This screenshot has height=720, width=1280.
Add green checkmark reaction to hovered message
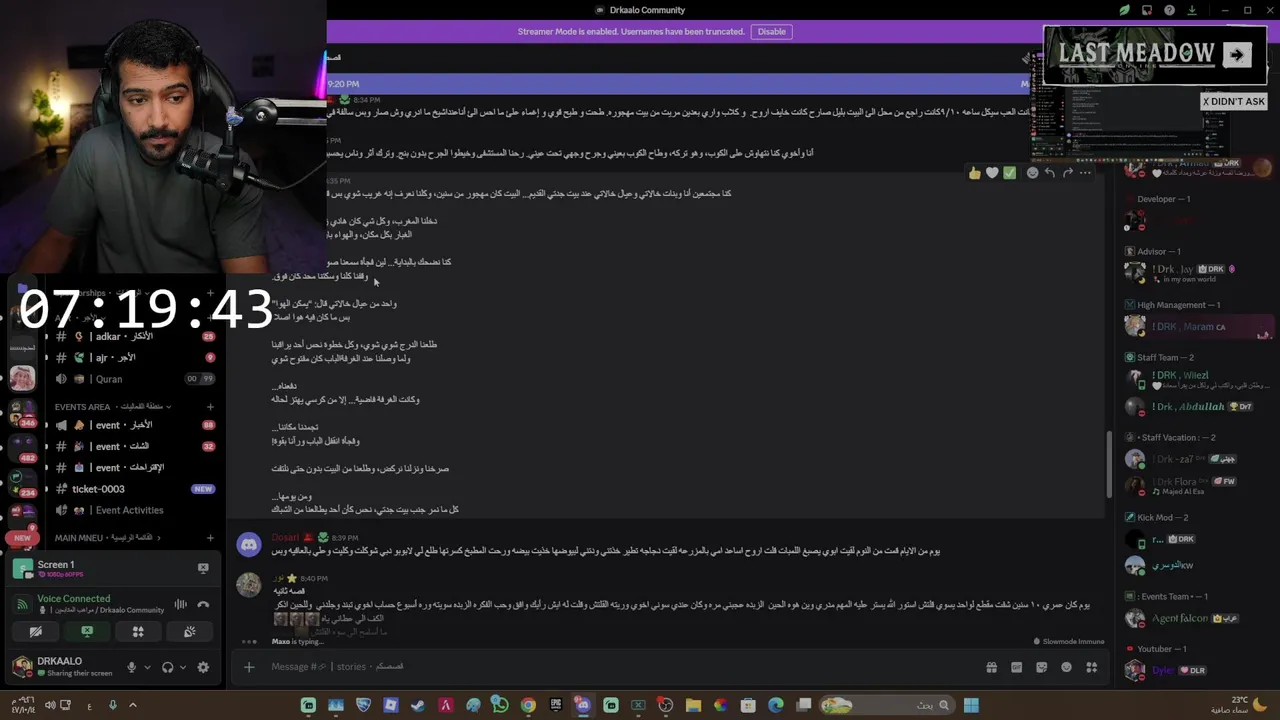click(x=1010, y=173)
